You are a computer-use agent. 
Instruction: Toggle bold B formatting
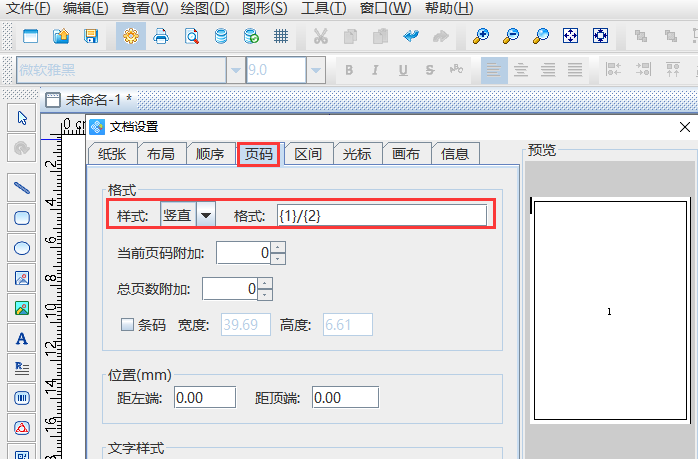click(x=349, y=70)
